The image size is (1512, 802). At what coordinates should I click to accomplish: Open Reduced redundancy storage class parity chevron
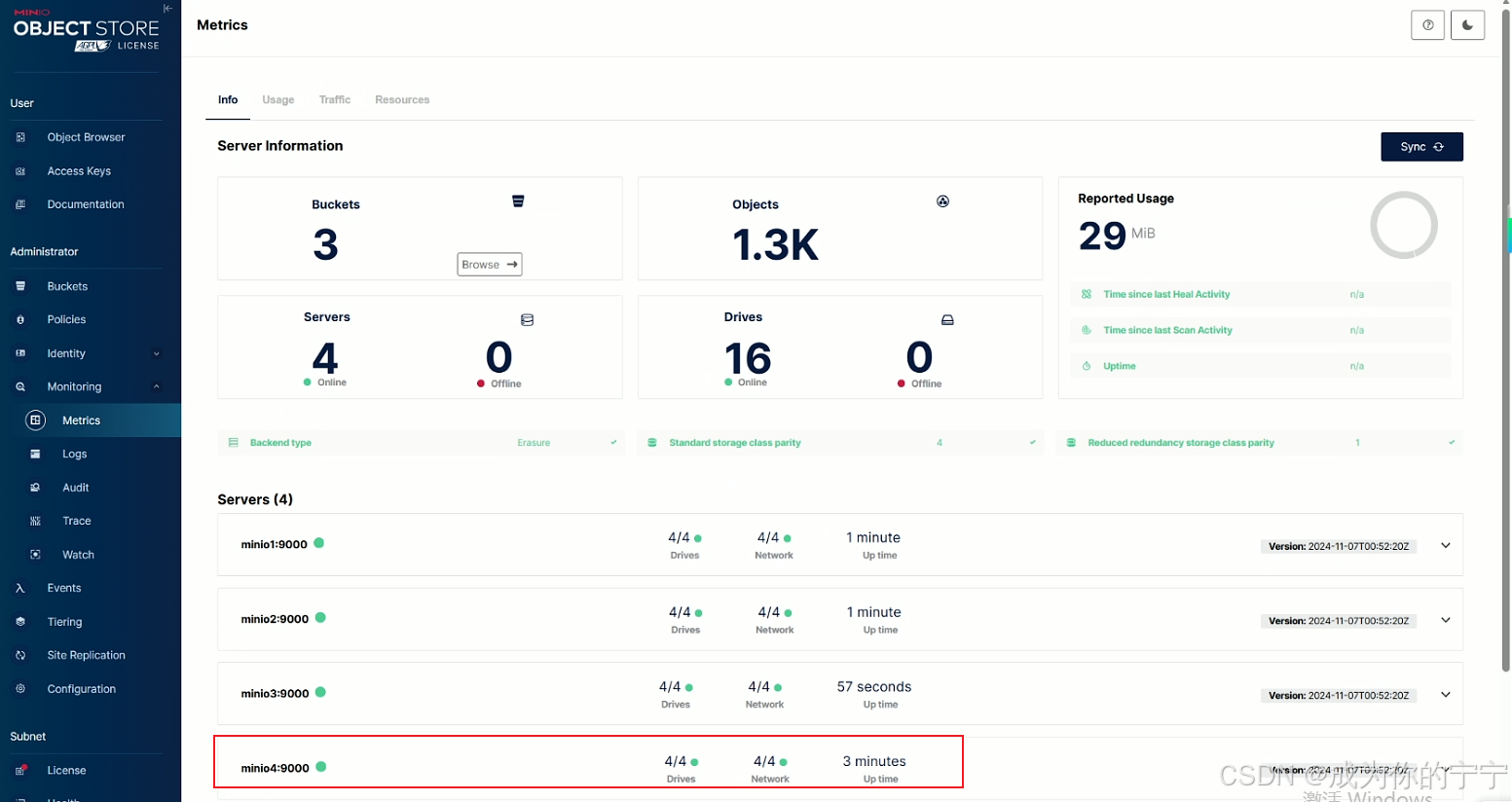(1452, 443)
